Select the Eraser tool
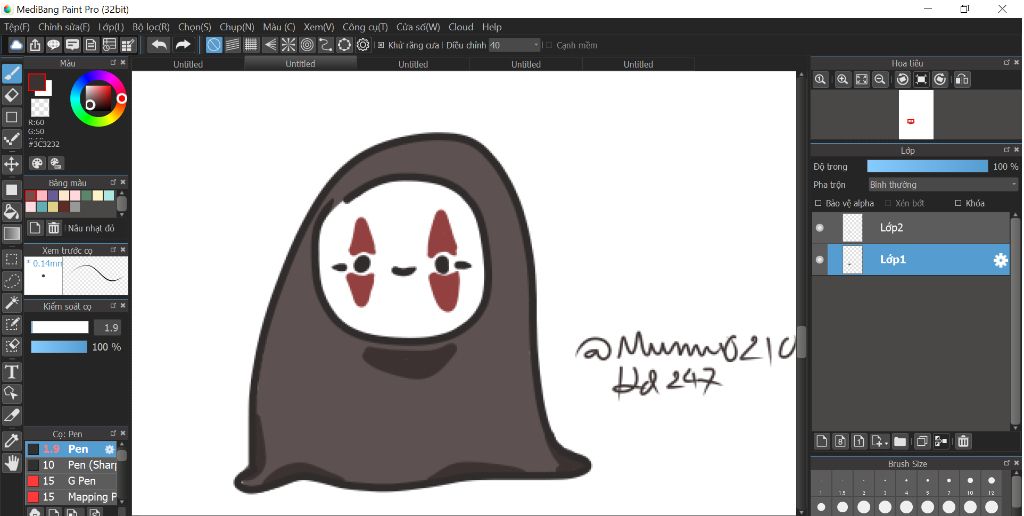 [x=12, y=95]
